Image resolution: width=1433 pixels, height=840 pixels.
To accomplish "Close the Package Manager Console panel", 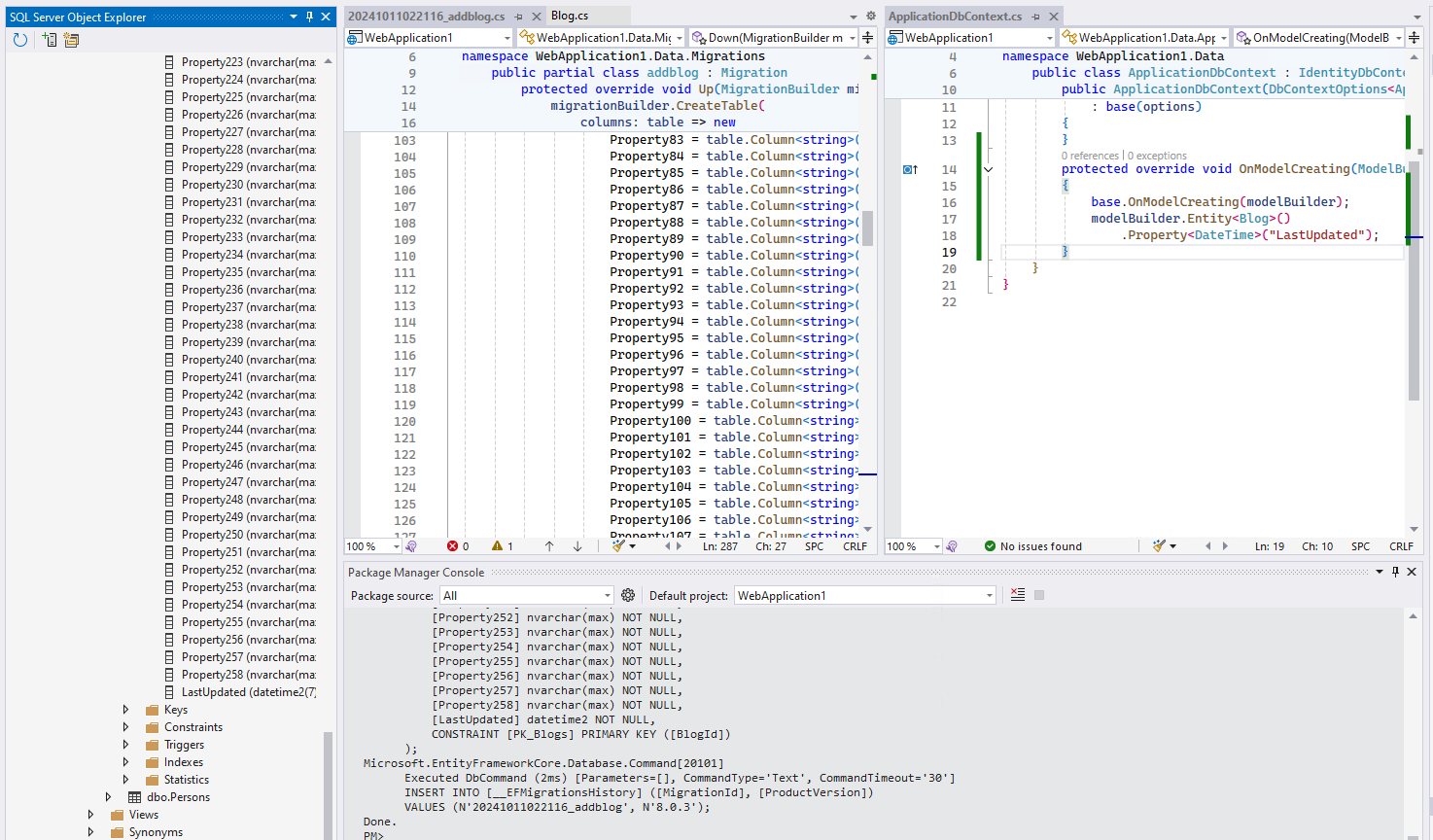I will pos(1413,572).
